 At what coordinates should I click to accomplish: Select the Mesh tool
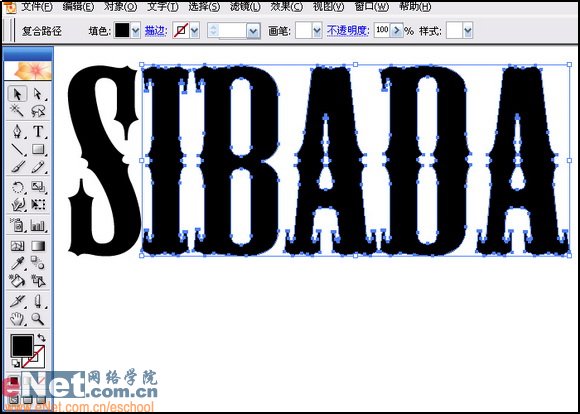[17, 246]
